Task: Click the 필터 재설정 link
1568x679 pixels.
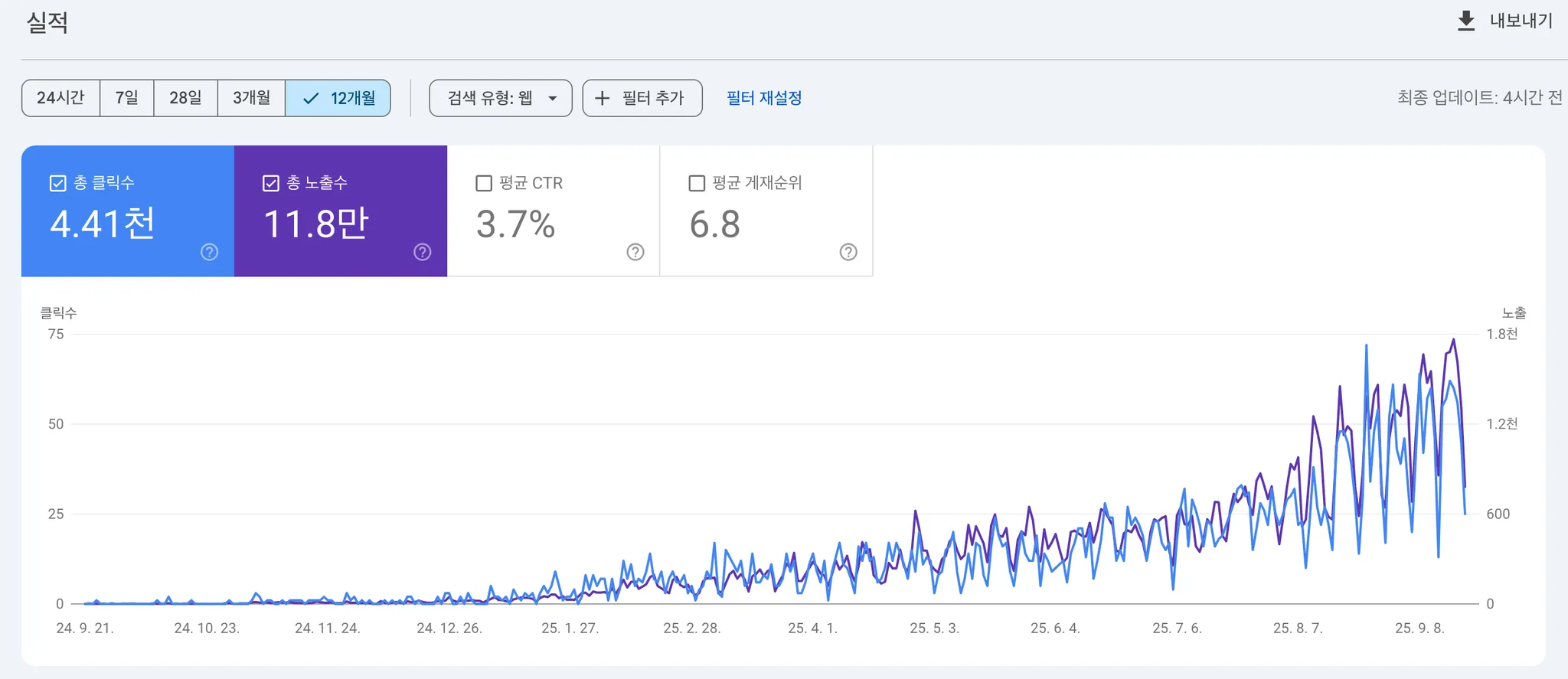Action: (x=764, y=98)
